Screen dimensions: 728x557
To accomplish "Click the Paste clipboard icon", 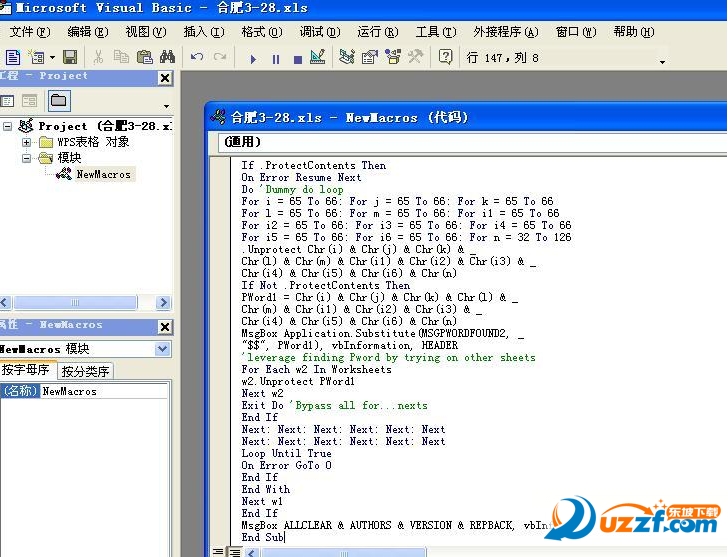I will click(x=144, y=58).
